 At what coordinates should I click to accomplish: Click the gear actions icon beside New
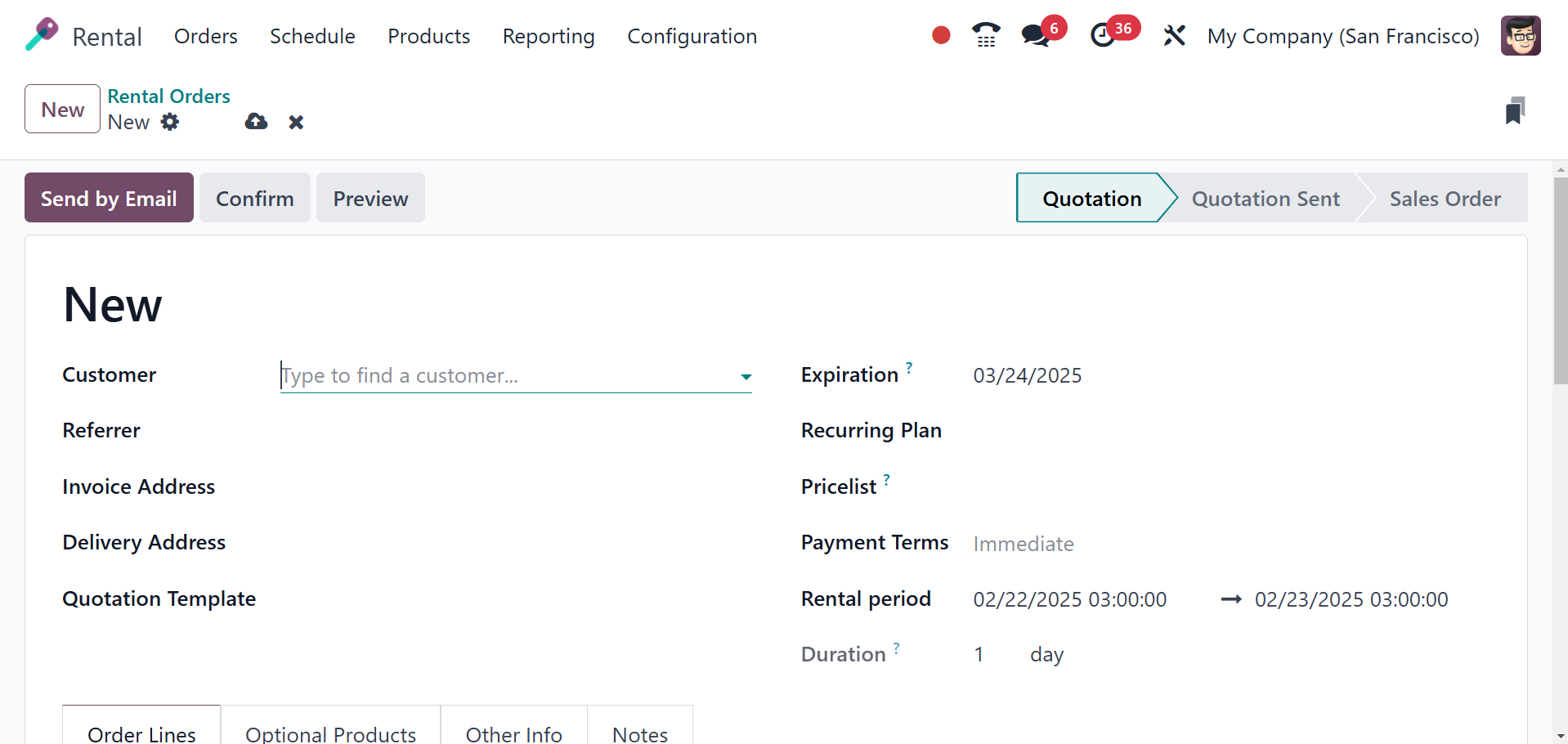click(x=170, y=122)
